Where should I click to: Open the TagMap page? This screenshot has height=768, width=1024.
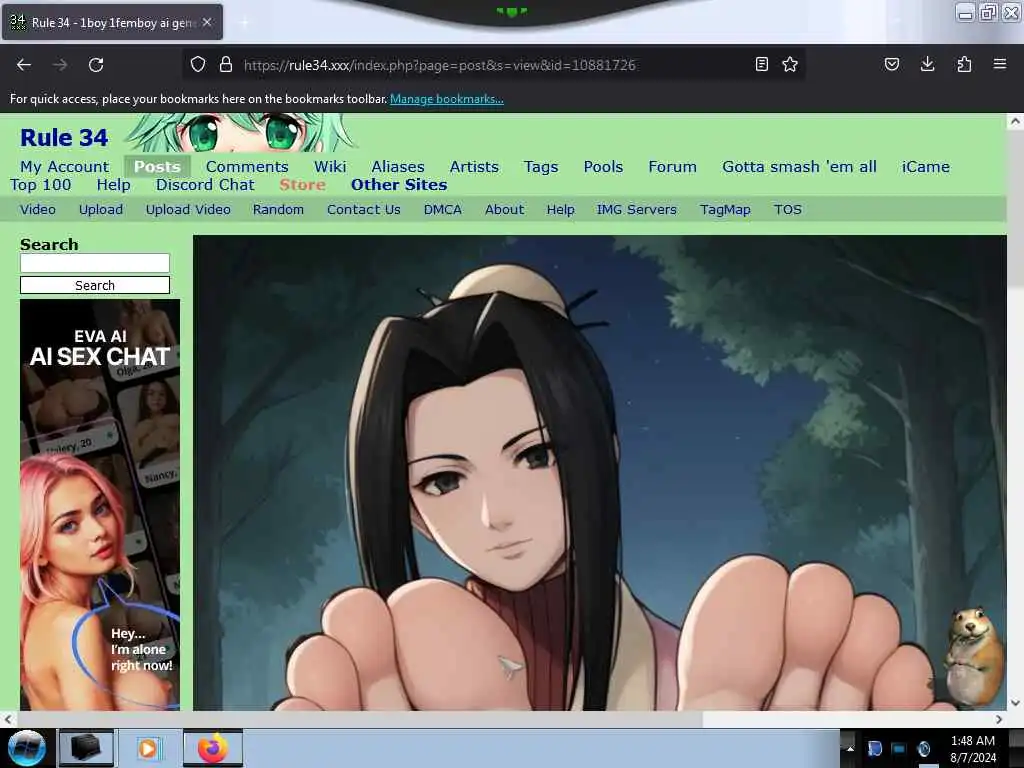point(725,210)
